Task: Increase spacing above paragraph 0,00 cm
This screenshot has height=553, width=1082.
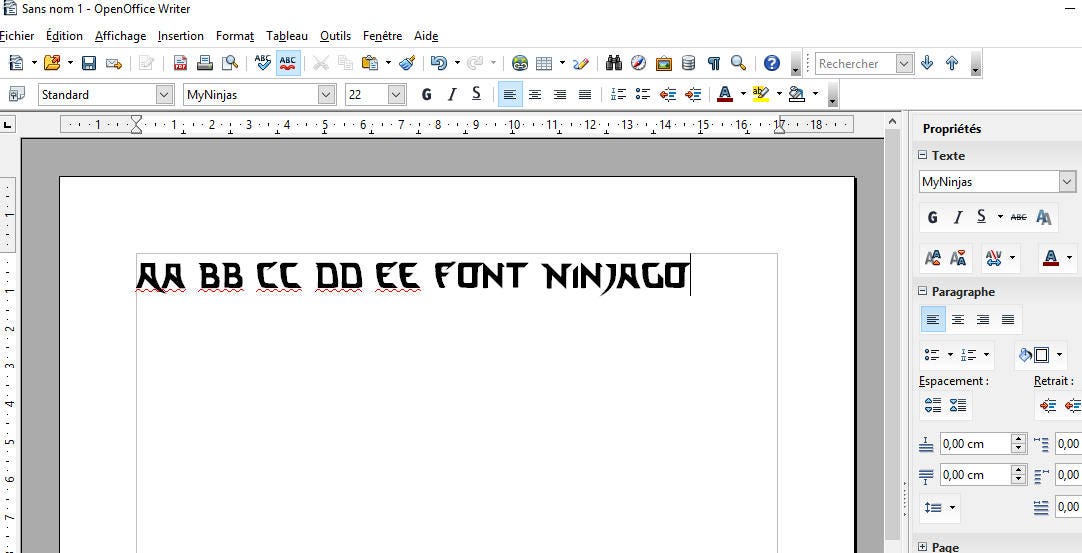Action: (x=1019, y=439)
